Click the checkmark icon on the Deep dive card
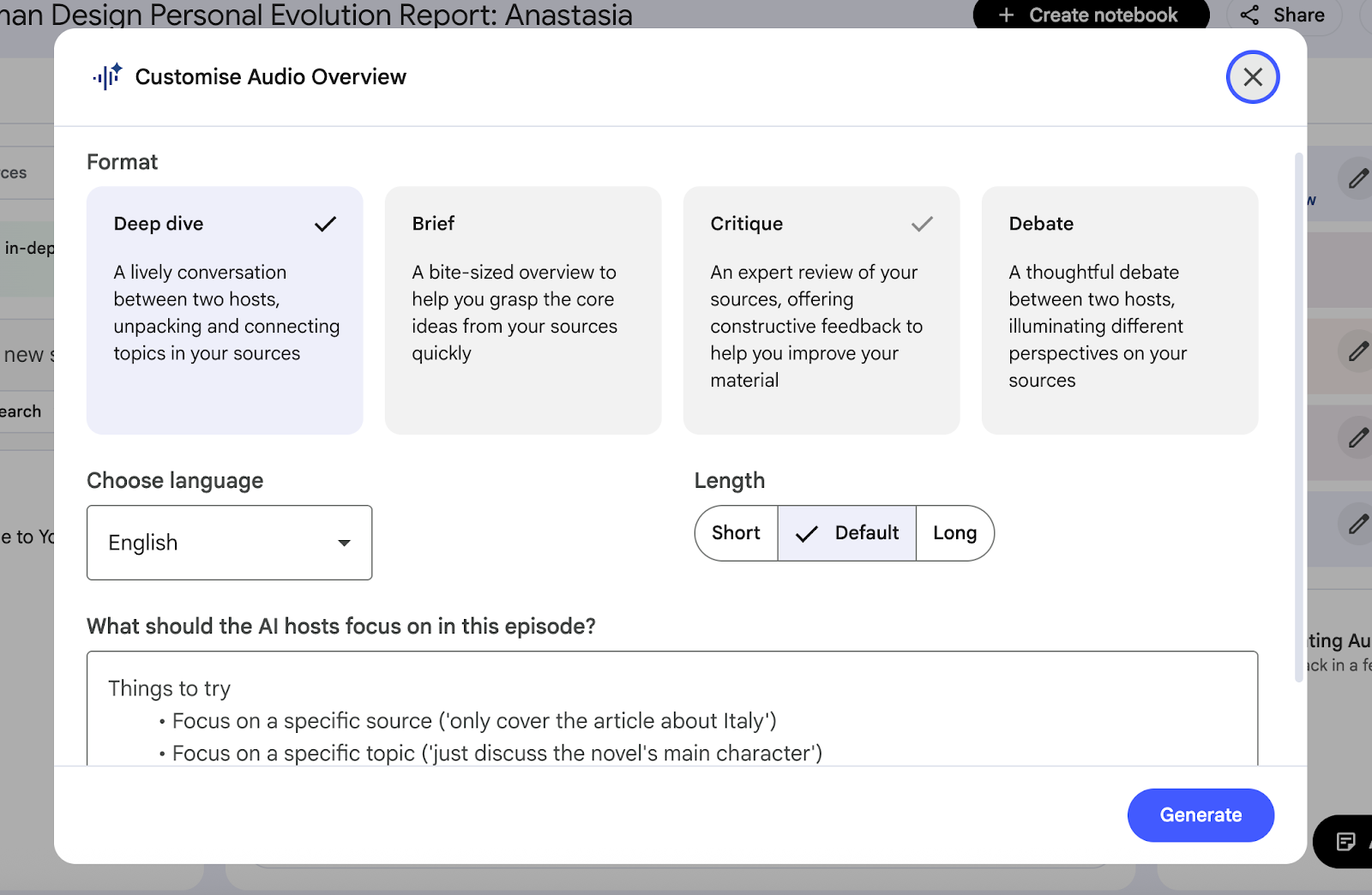This screenshot has height=895, width=1372. [x=325, y=223]
